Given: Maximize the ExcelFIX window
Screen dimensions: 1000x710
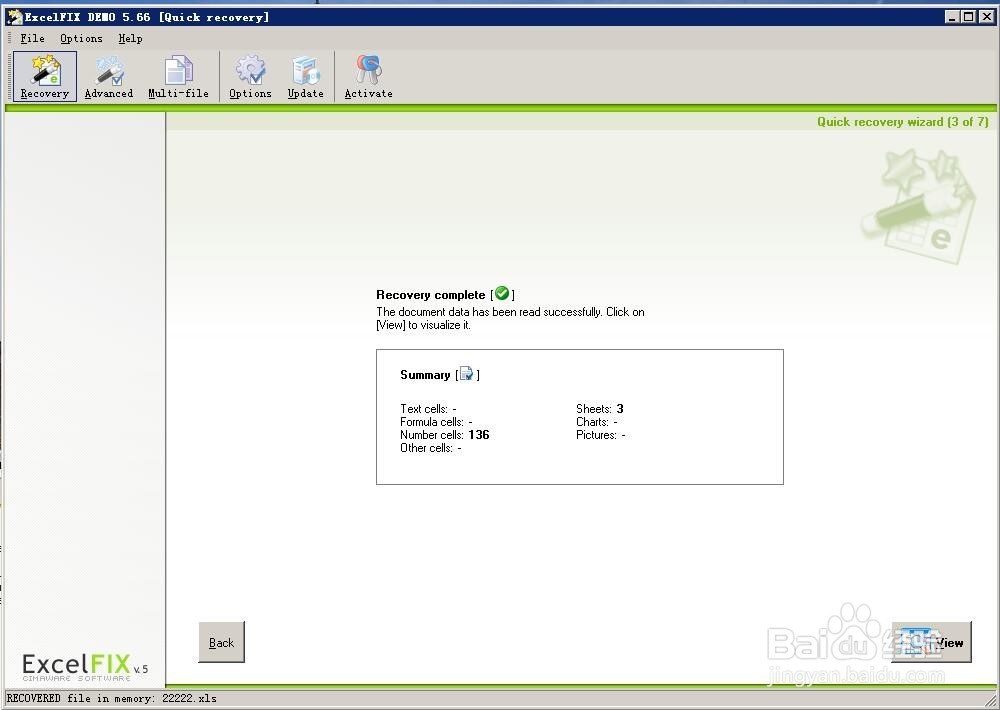Looking at the screenshot, I should (x=968, y=17).
